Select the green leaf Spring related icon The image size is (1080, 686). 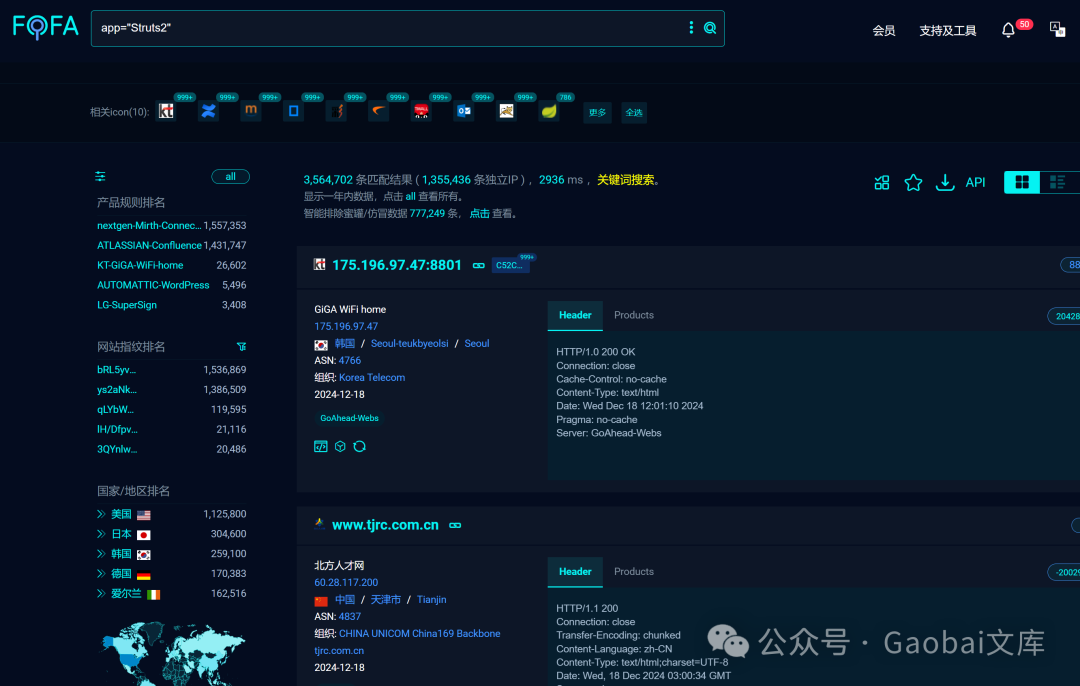point(548,111)
